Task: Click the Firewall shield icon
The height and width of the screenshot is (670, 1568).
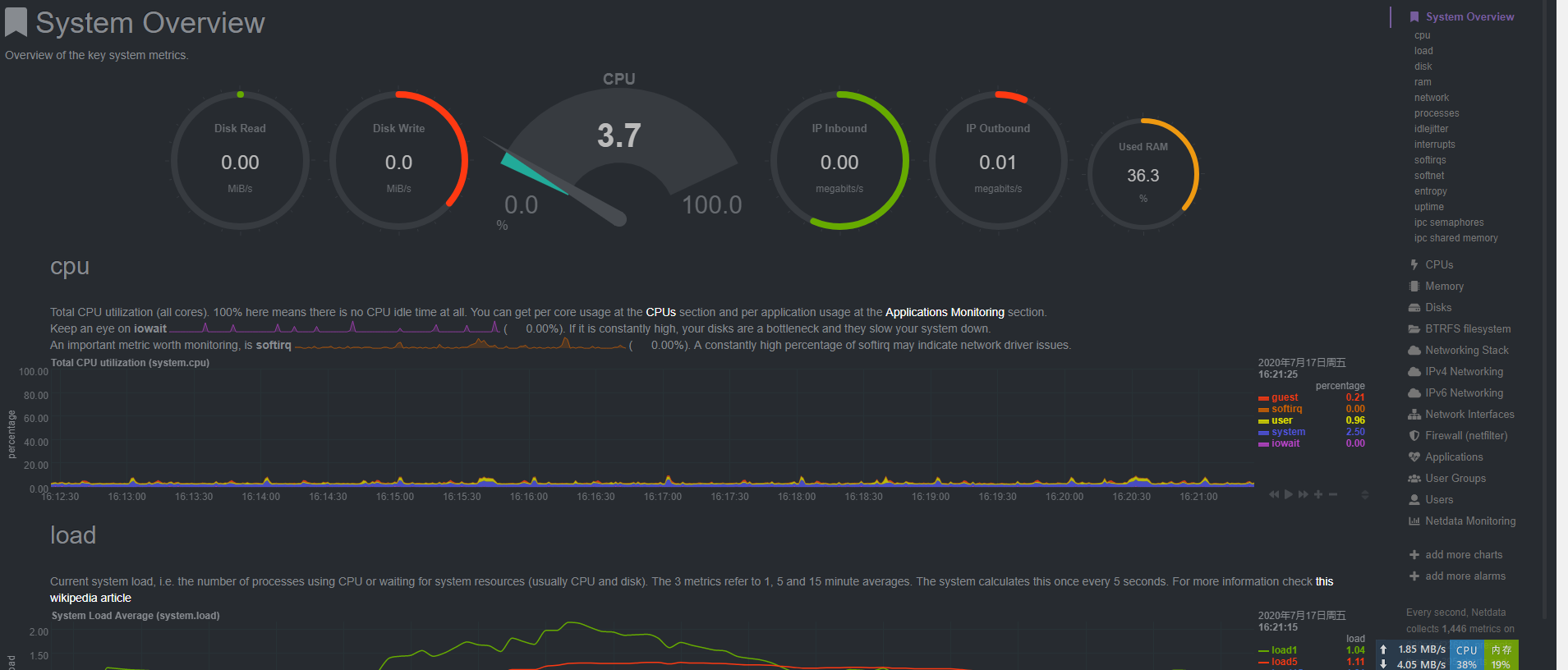Action: (1414, 435)
